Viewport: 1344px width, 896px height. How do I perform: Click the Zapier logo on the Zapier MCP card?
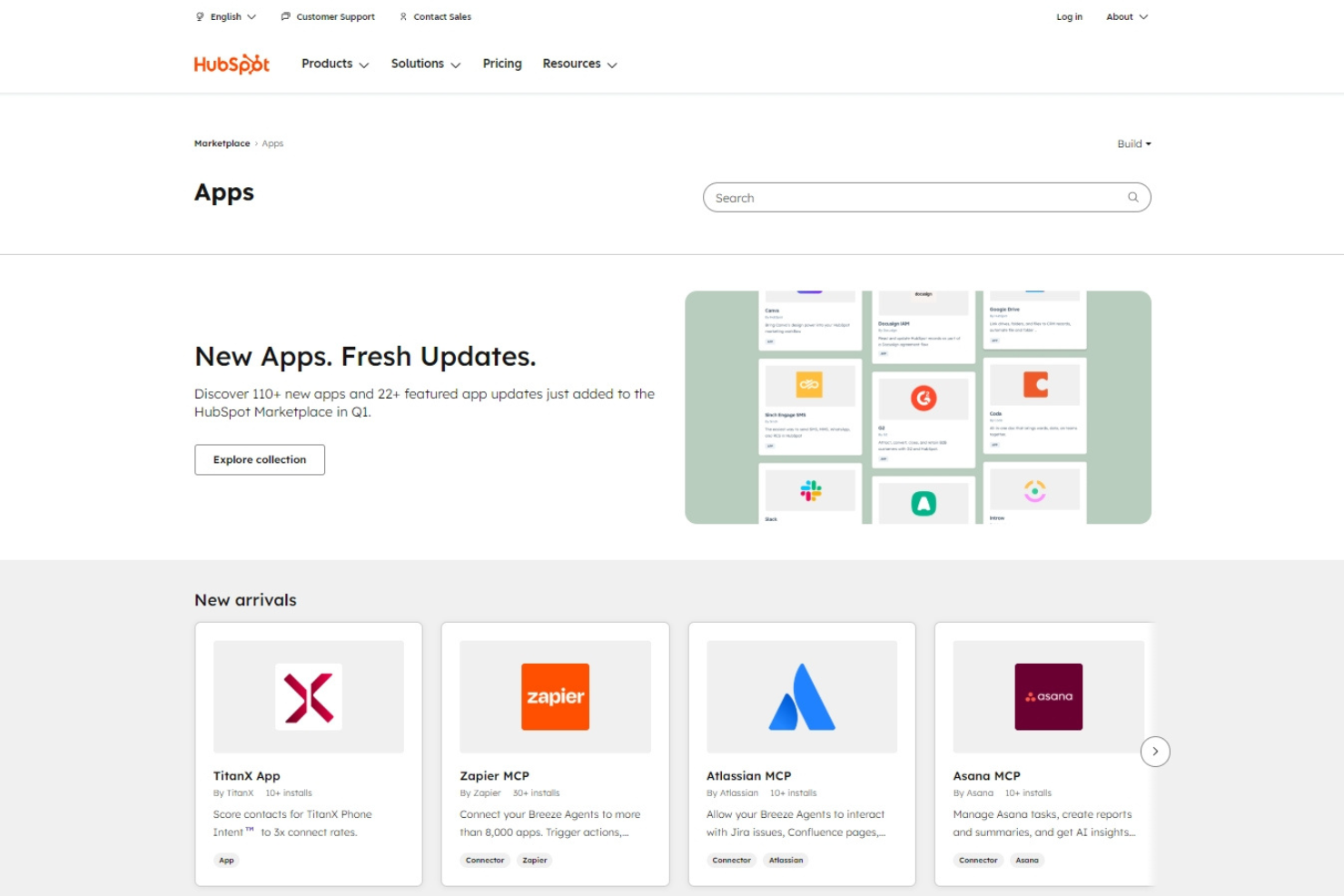coord(555,696)
